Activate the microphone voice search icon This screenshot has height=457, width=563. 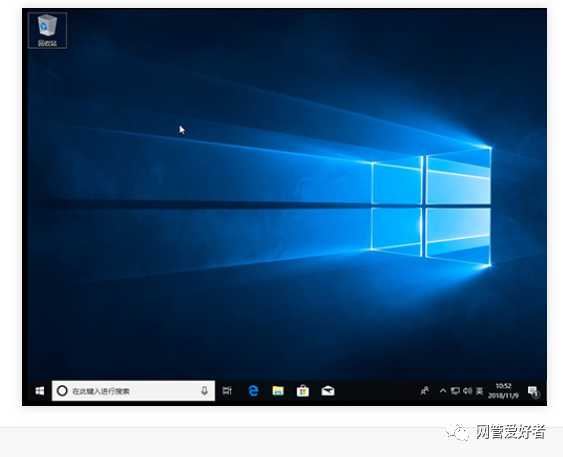click(x=204, y=391)
